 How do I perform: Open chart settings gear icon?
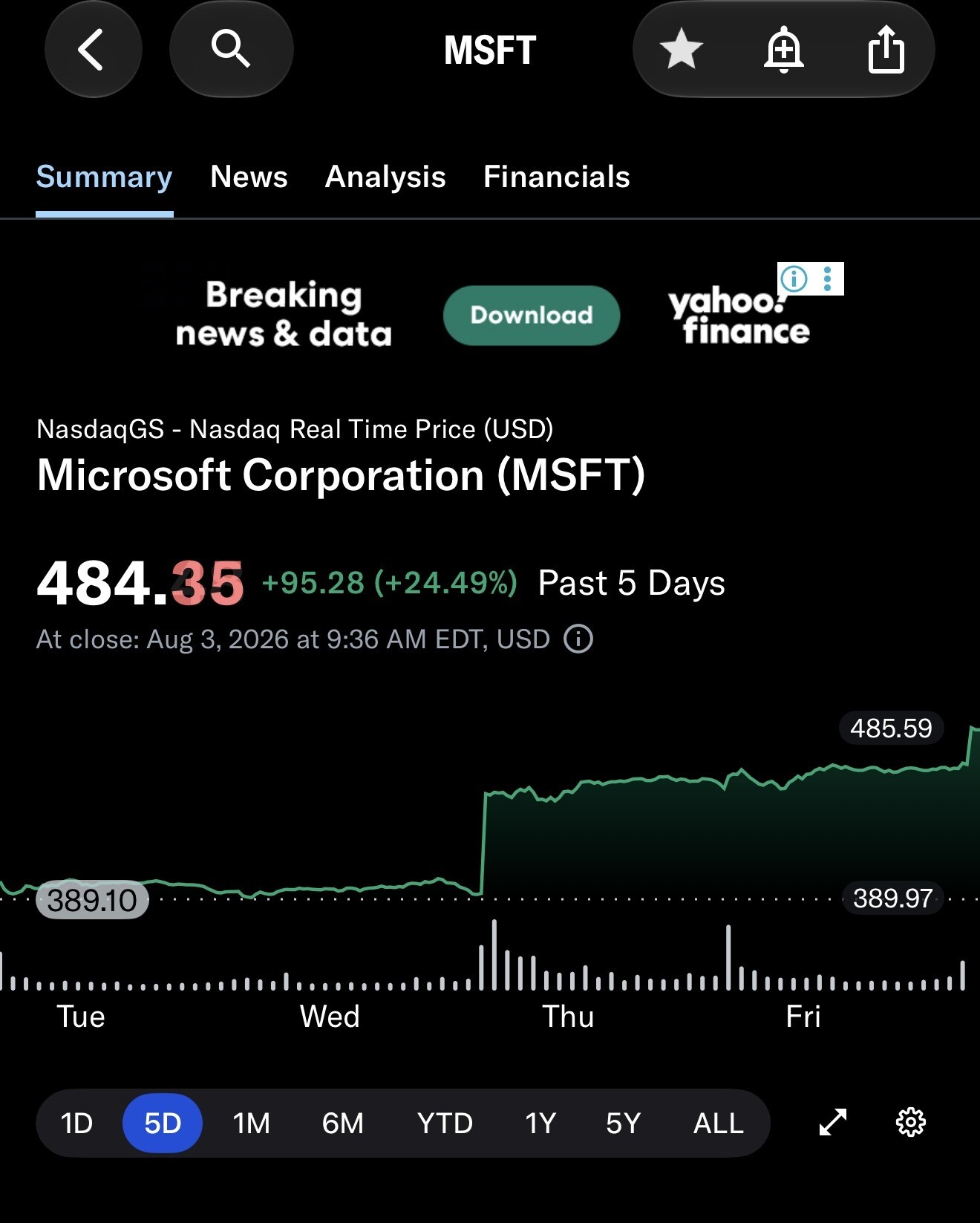click(911, 1122)
